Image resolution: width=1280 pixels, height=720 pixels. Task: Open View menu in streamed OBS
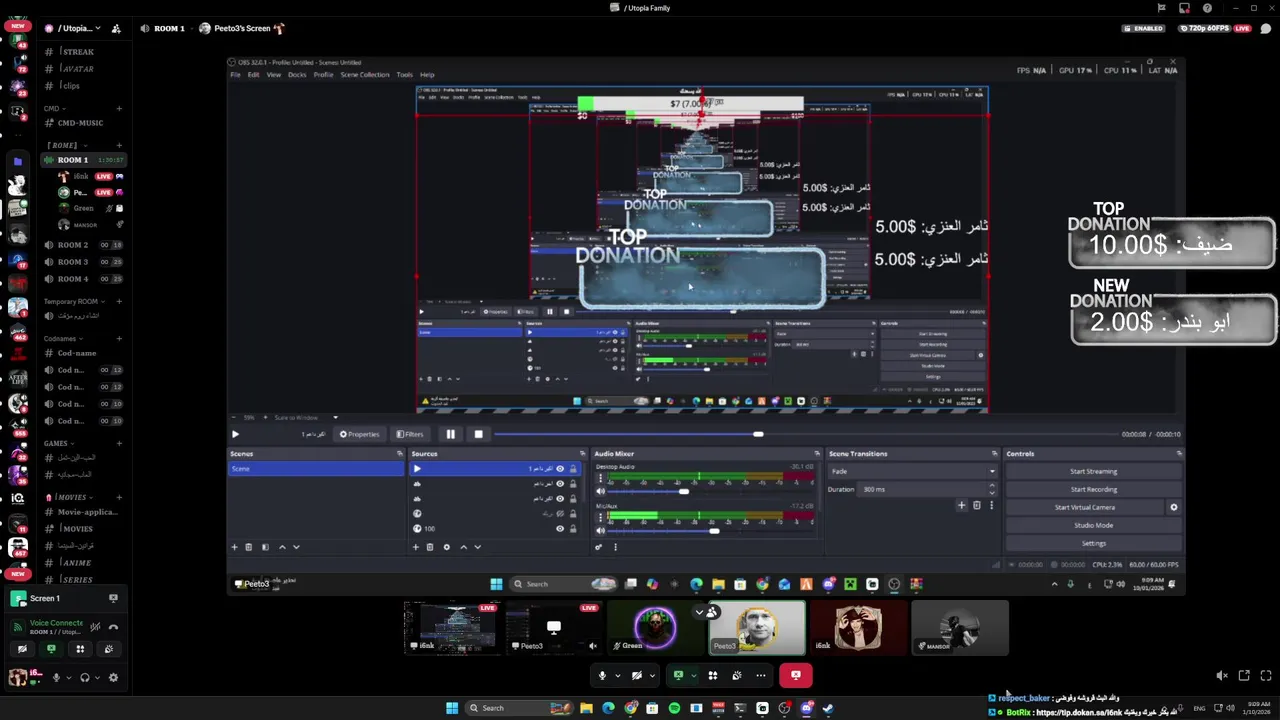pyautogui.click(x=273, y=75)
